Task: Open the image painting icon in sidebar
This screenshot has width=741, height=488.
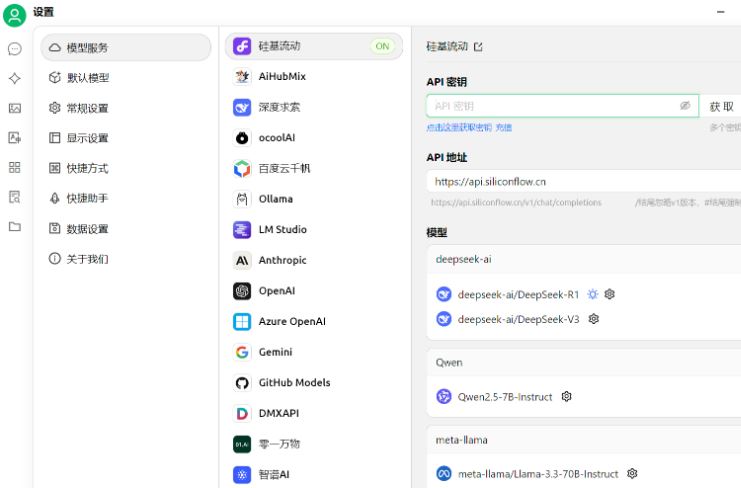Action: tap(14, 107)
